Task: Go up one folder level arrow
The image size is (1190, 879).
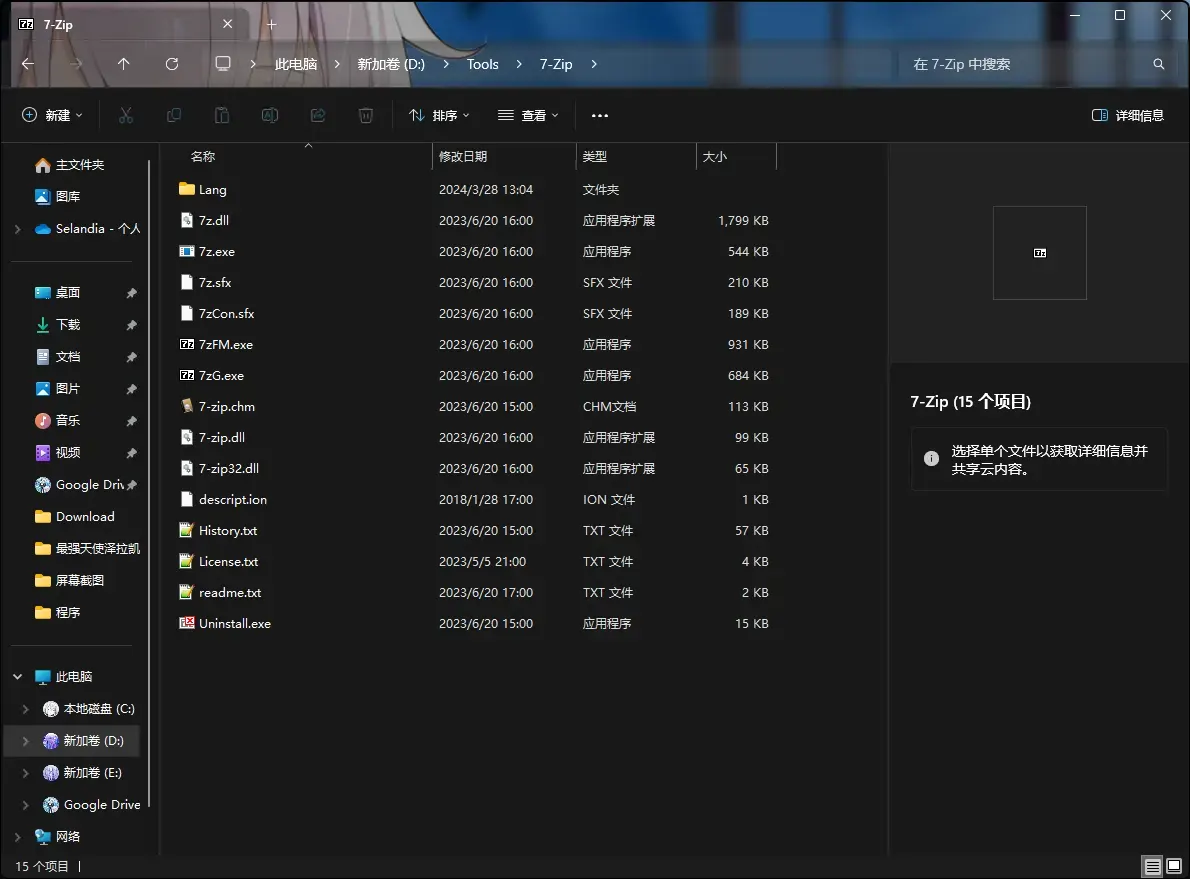Action: point(124,64)
